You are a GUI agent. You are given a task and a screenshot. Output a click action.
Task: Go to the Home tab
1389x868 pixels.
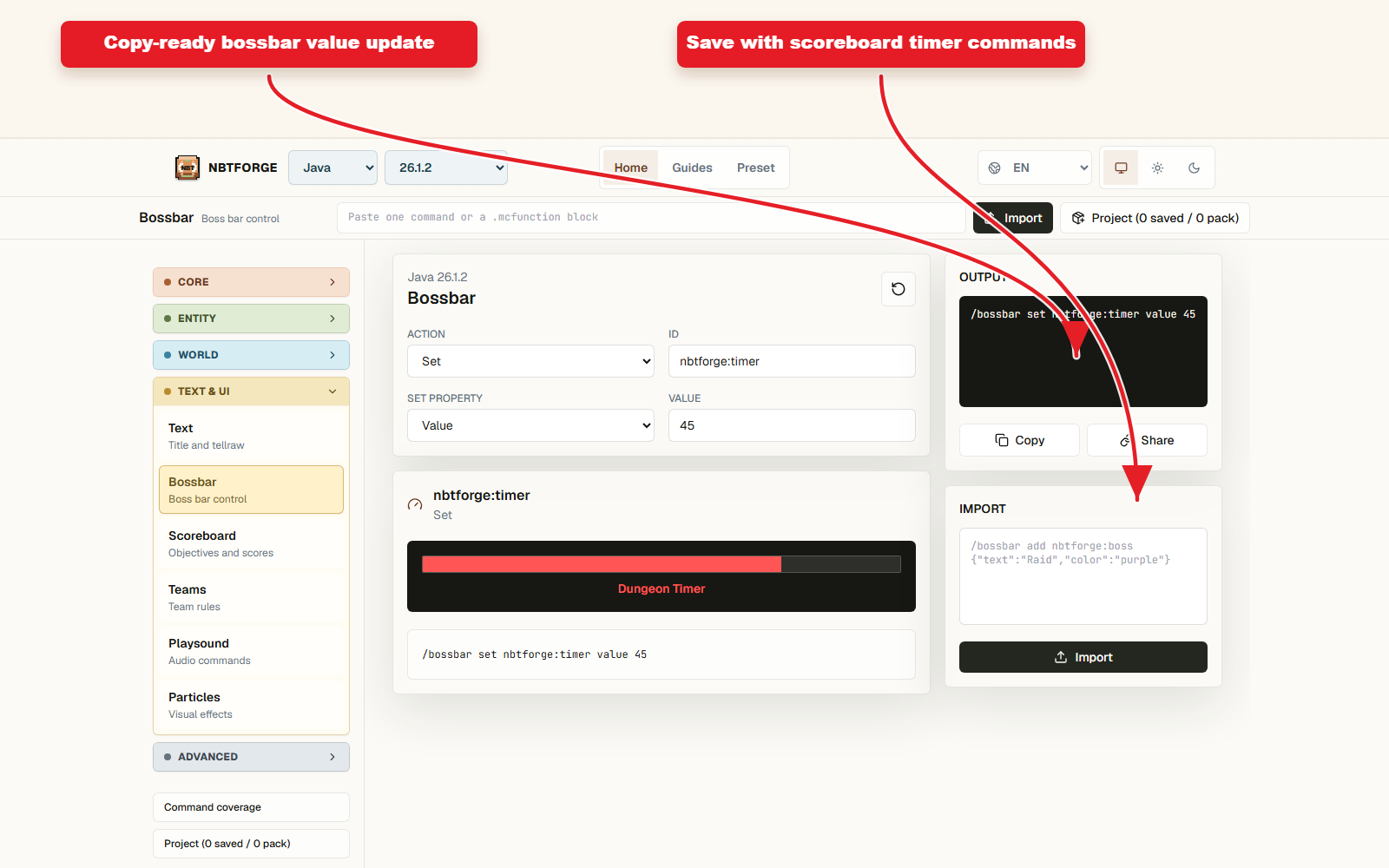pos(631,168)
